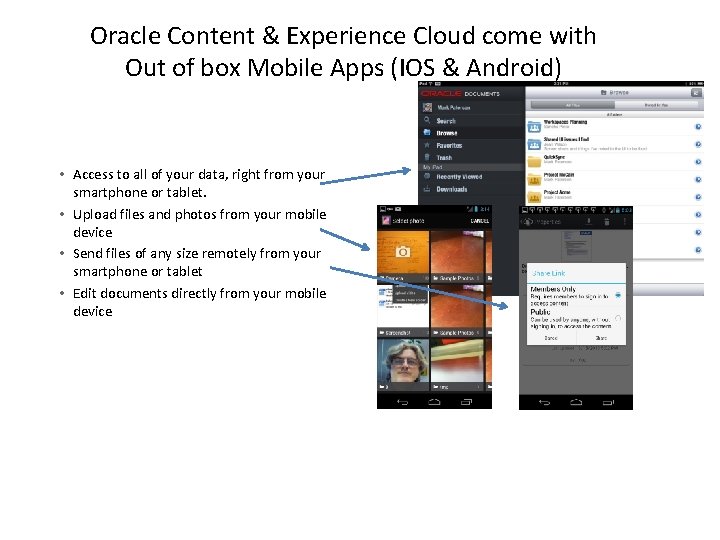
Task: Open the Workspaces Planning shared folder
Action: coord(614,126)
